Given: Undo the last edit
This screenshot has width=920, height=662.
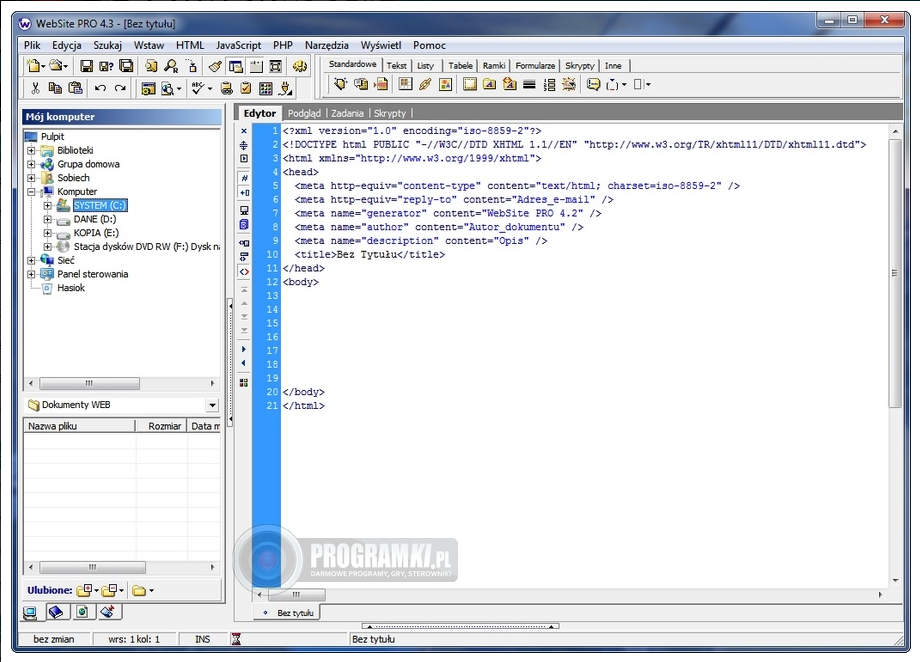Looking at the screenshot, I should tap(100, 88).
